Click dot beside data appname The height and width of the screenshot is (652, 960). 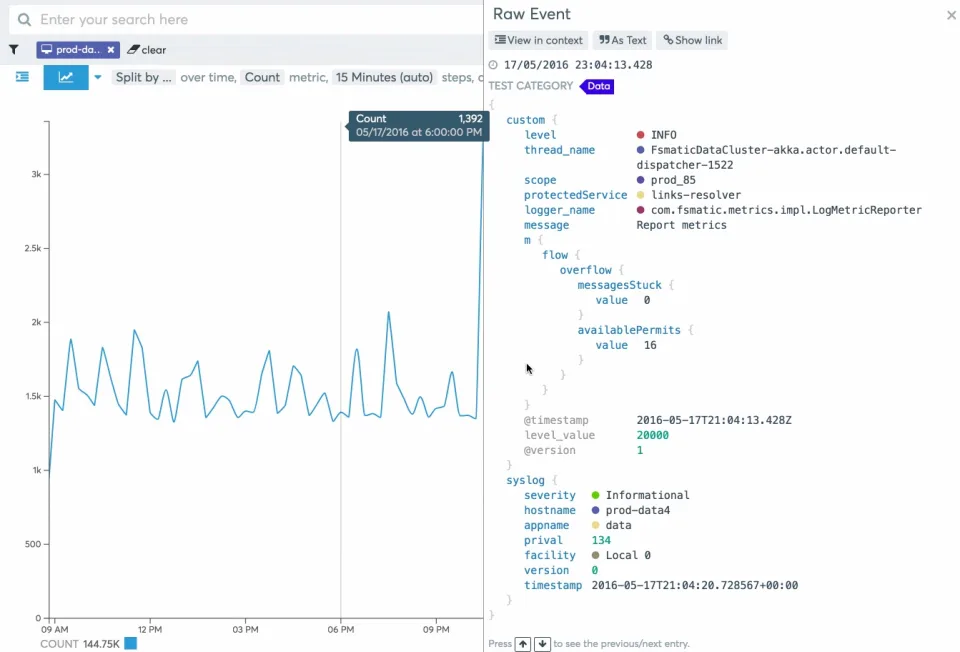pyautogui.click(x=595, y=525)
